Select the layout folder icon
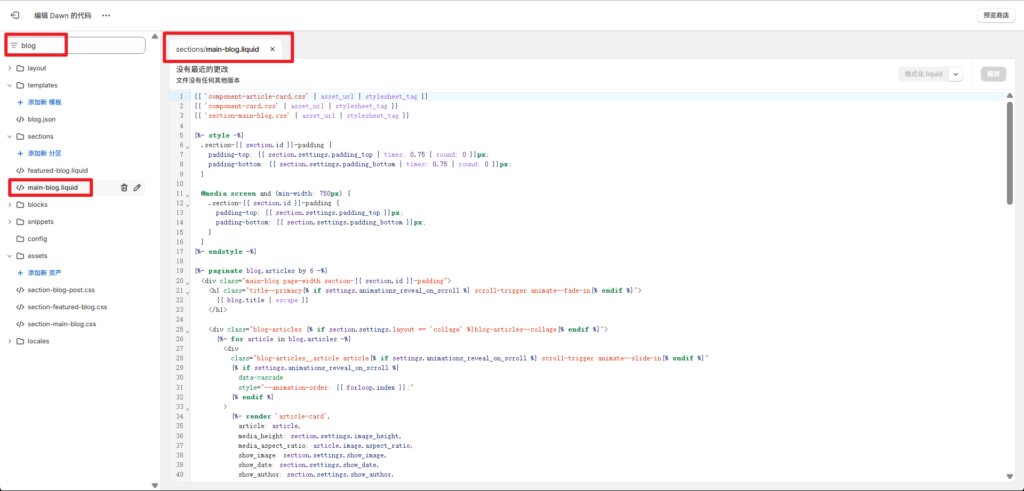Viewport: 1024px width, 491px height. [x=20, y=68]
